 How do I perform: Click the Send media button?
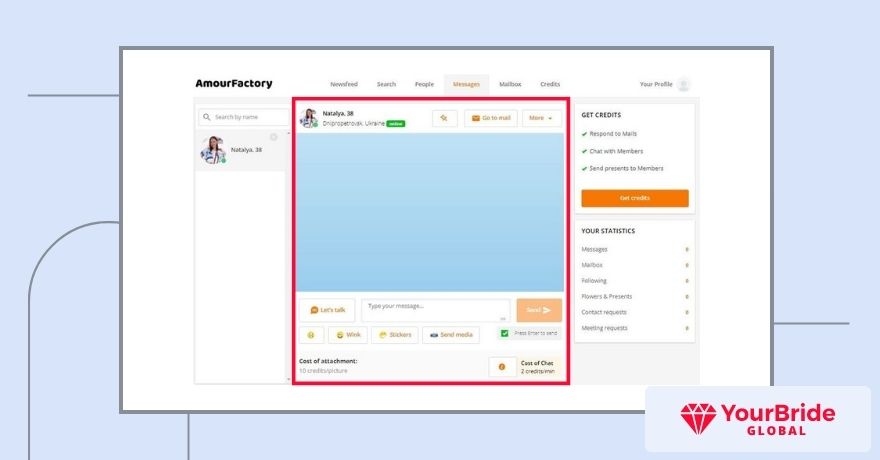click(x=451, y=335)
